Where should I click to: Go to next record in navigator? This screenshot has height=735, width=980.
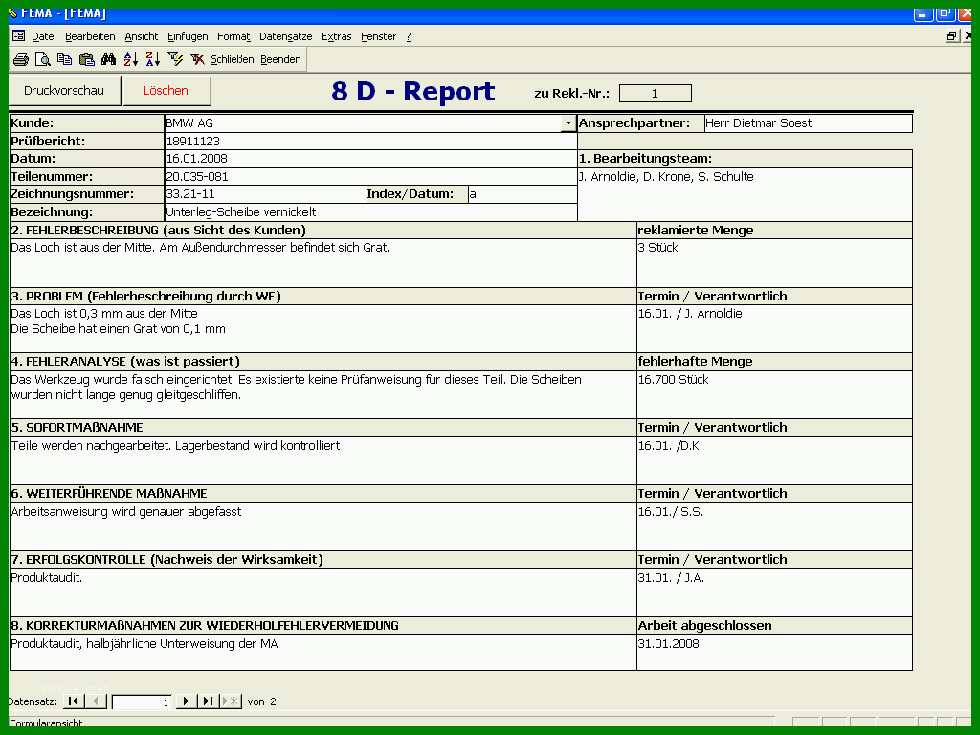point(186,701)
